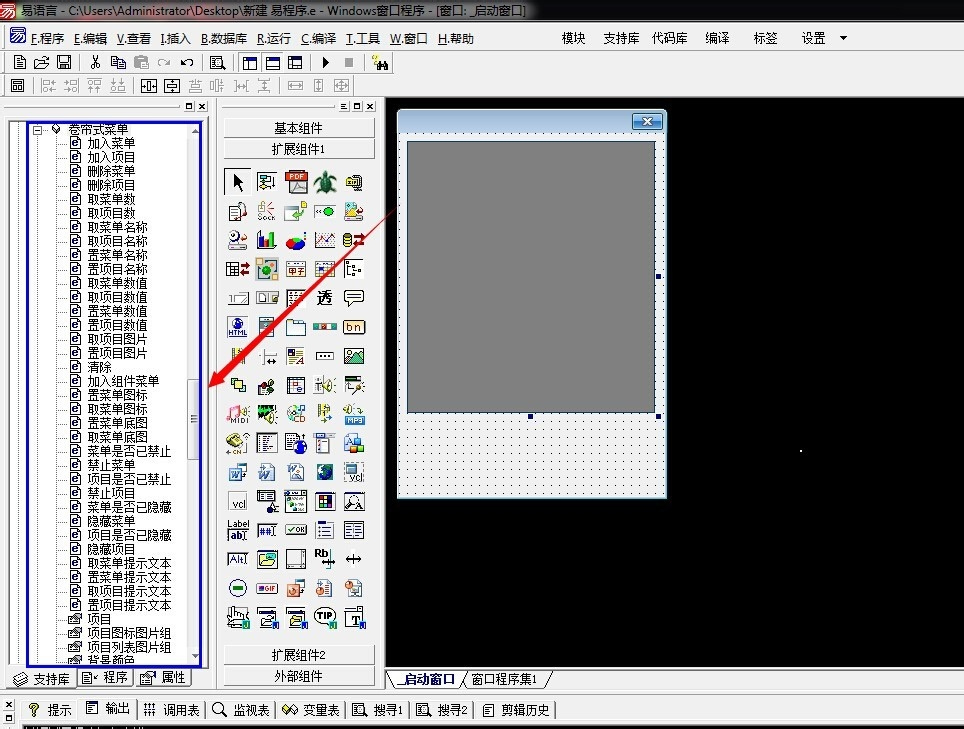Click the Save floppy disk toolbar icon

click(x=64, y=63)
